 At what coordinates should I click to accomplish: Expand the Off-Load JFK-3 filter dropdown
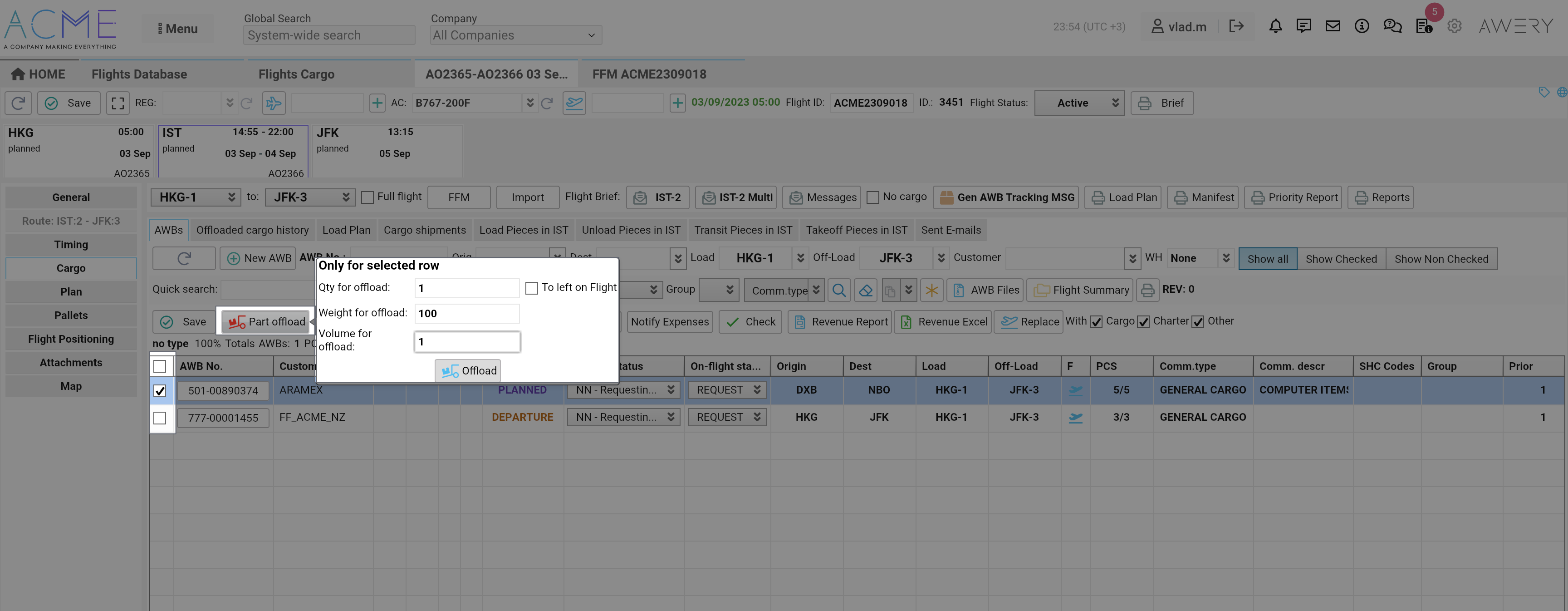[x=941, y=258]
